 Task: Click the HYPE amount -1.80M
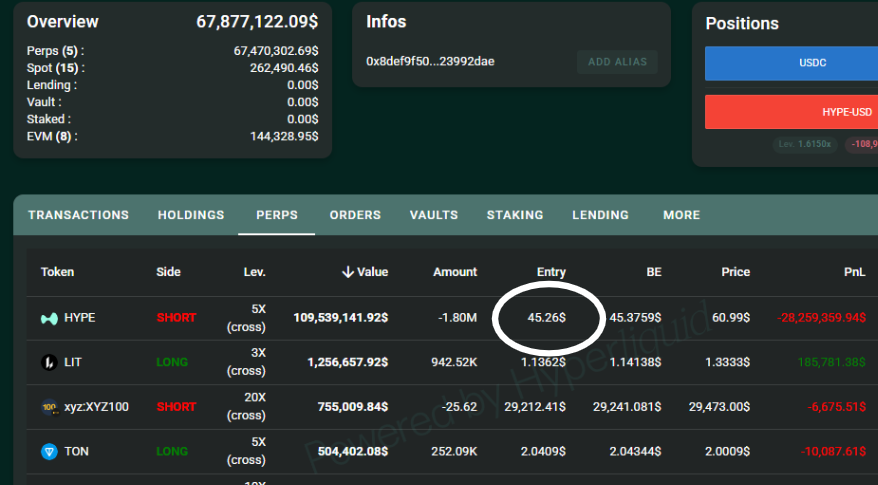(457, 318)
